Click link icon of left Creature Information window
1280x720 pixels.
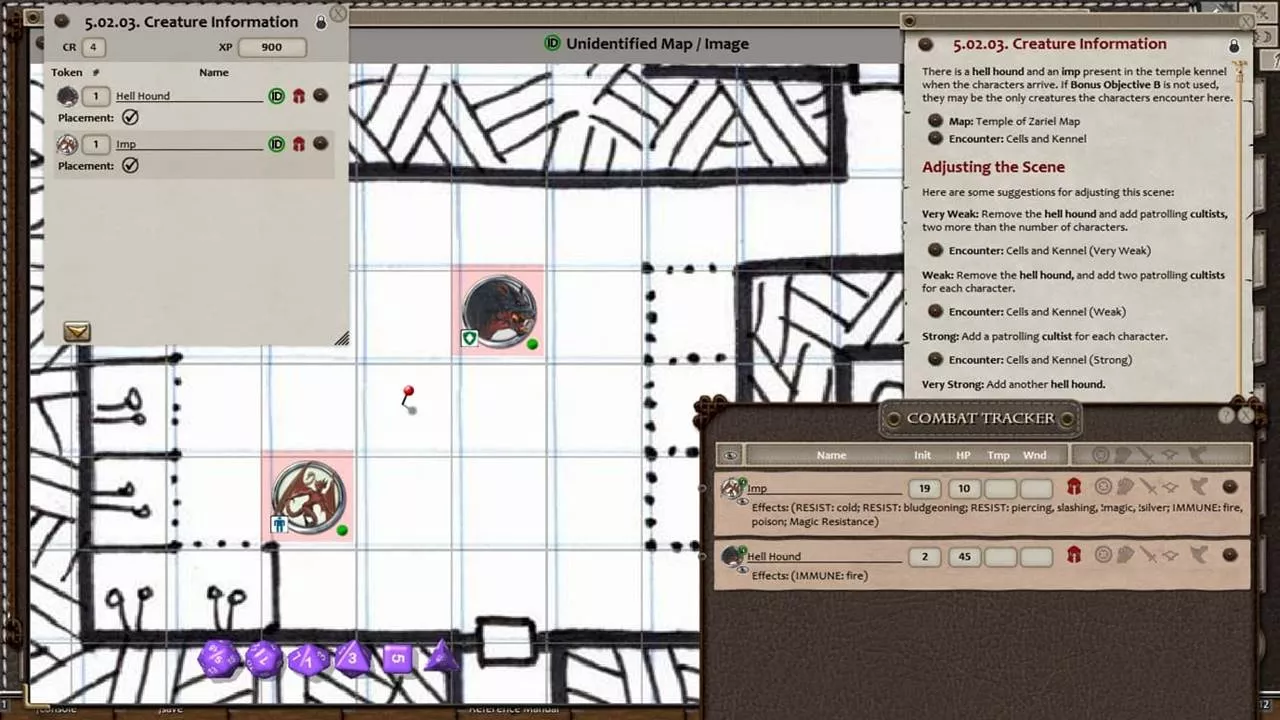(62, 21)
